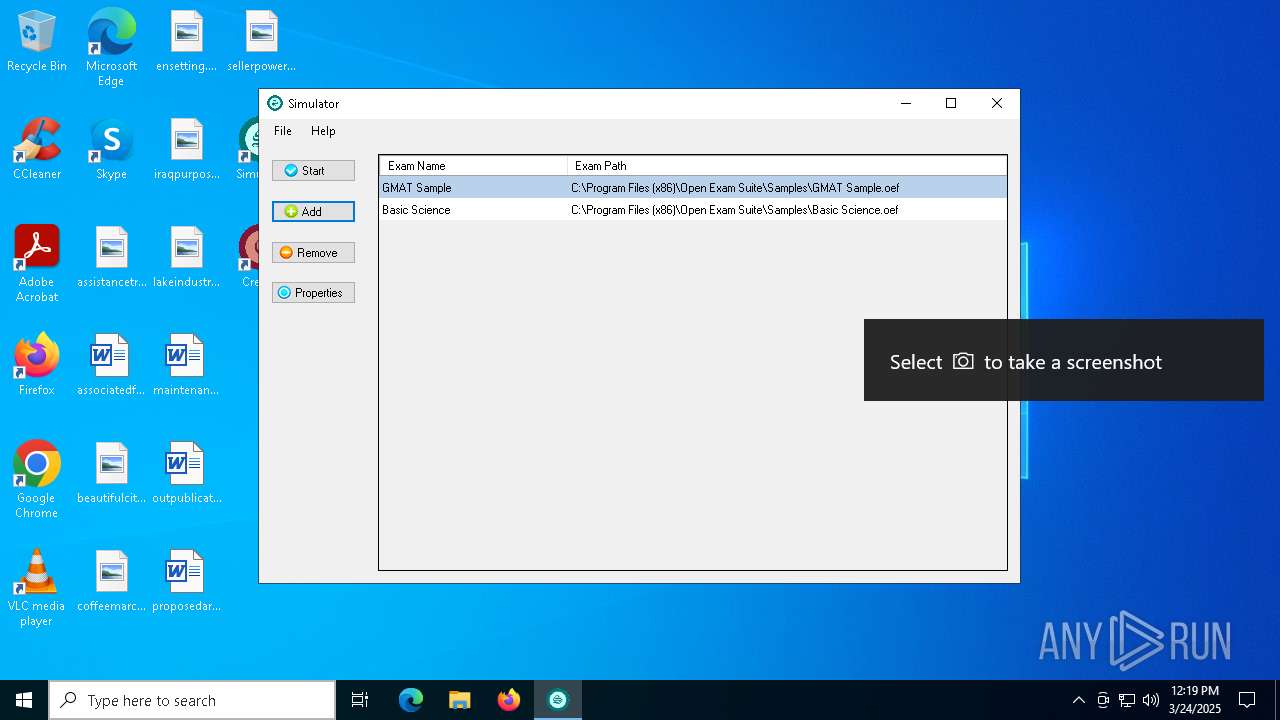Select the GMAT Sample exam name

(417, 188)
